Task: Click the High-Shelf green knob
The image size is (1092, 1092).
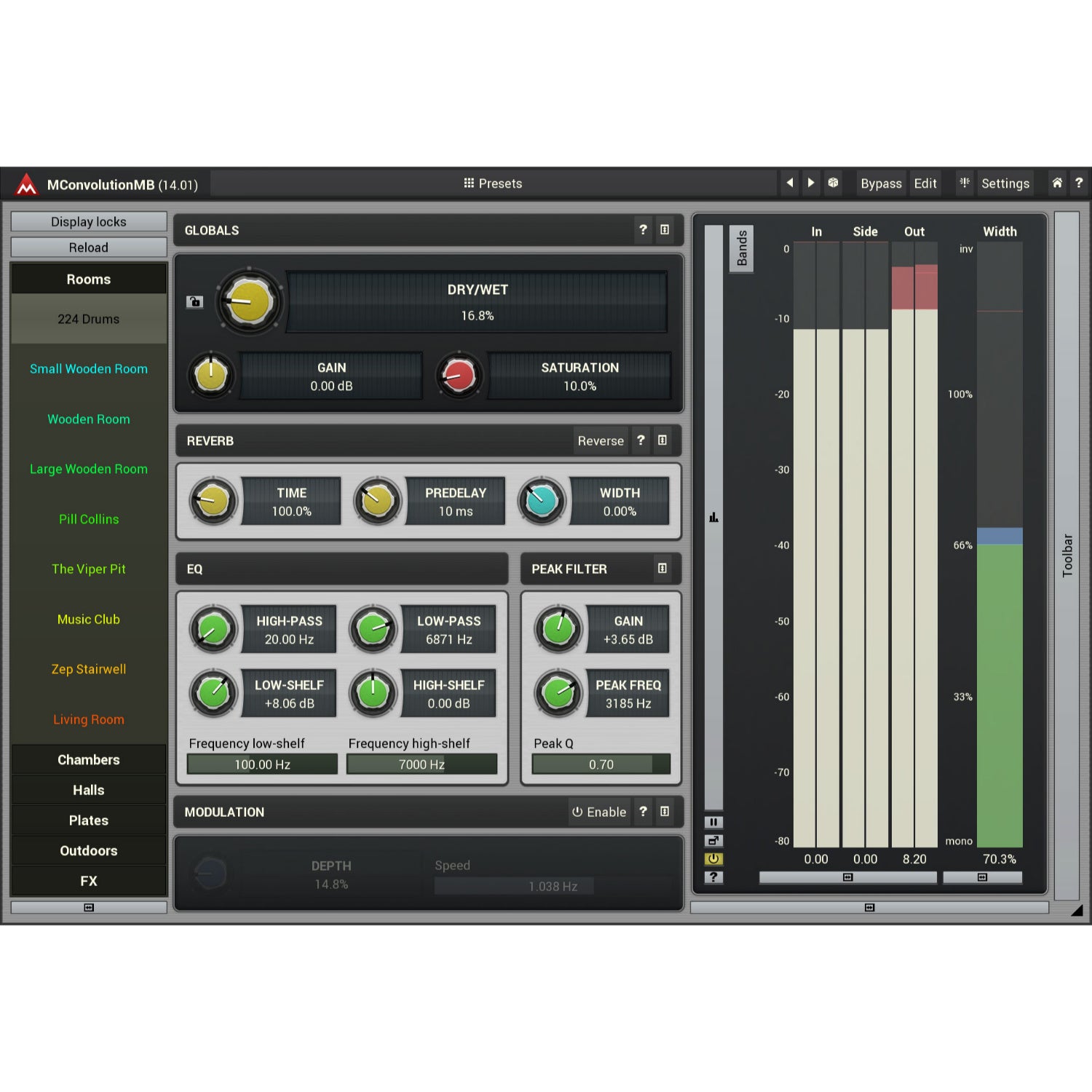Action: [x=373, y=693]
